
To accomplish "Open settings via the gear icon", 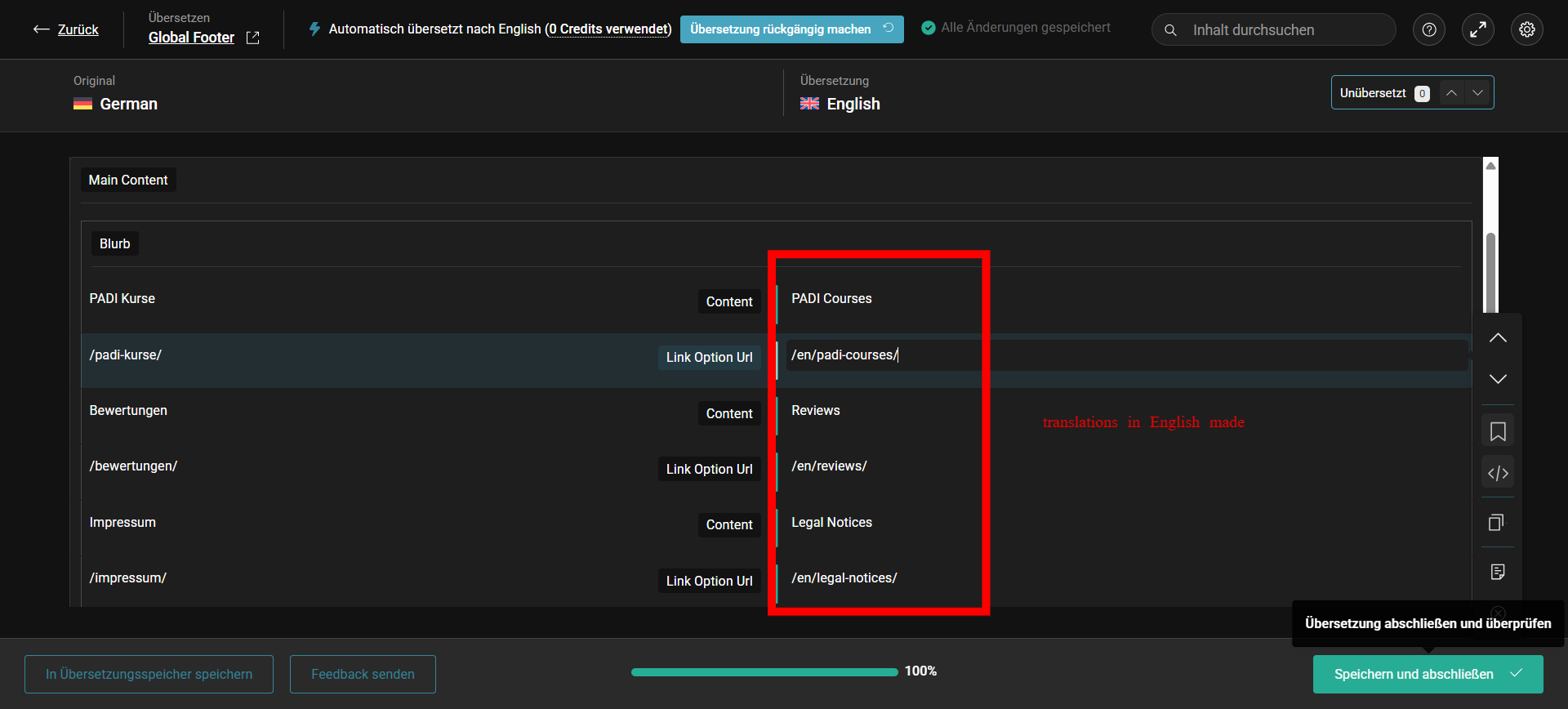I will coord(1526,29).
